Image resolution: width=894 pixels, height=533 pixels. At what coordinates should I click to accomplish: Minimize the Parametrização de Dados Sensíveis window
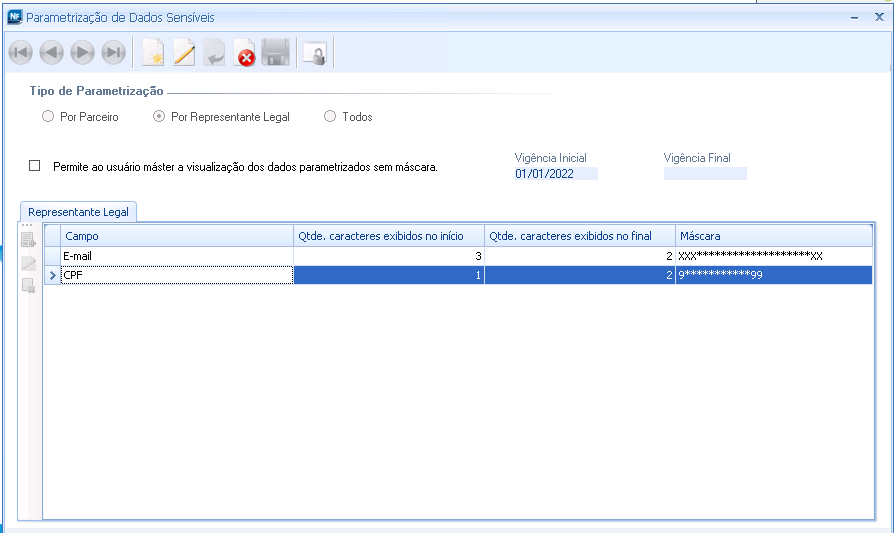coord(854,18)
